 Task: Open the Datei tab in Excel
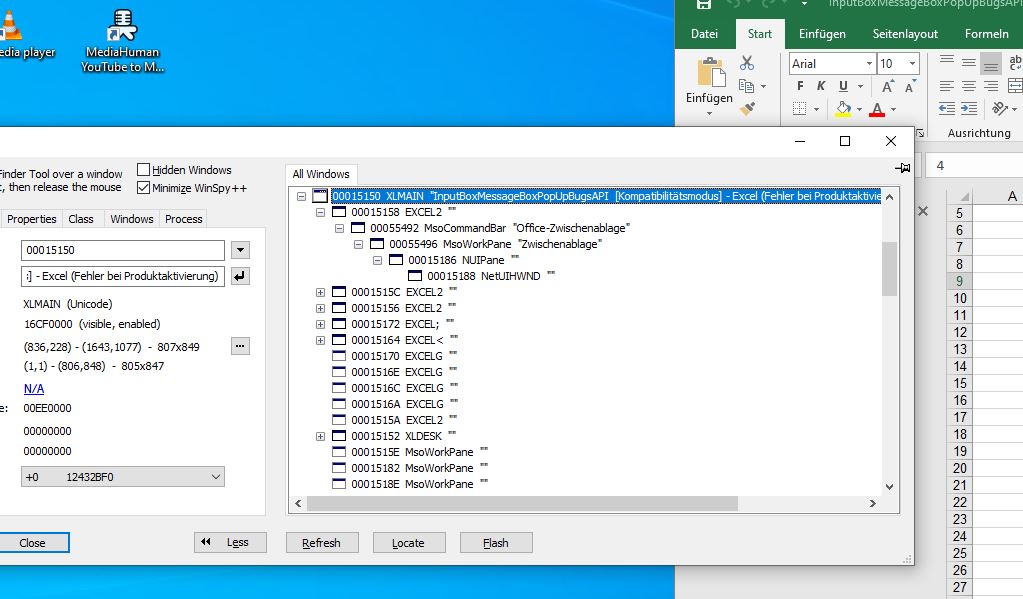coord(704,34)
